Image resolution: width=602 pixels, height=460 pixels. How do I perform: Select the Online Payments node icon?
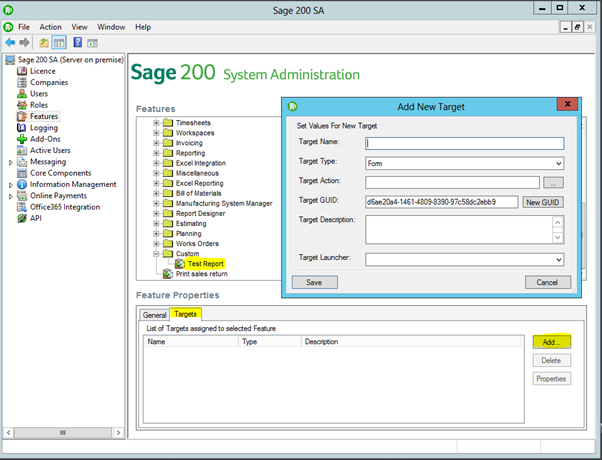(22, 195)
